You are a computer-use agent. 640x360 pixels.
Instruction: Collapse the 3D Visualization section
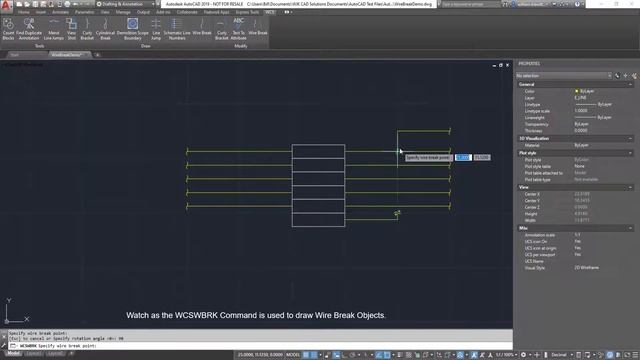(630, 138)
